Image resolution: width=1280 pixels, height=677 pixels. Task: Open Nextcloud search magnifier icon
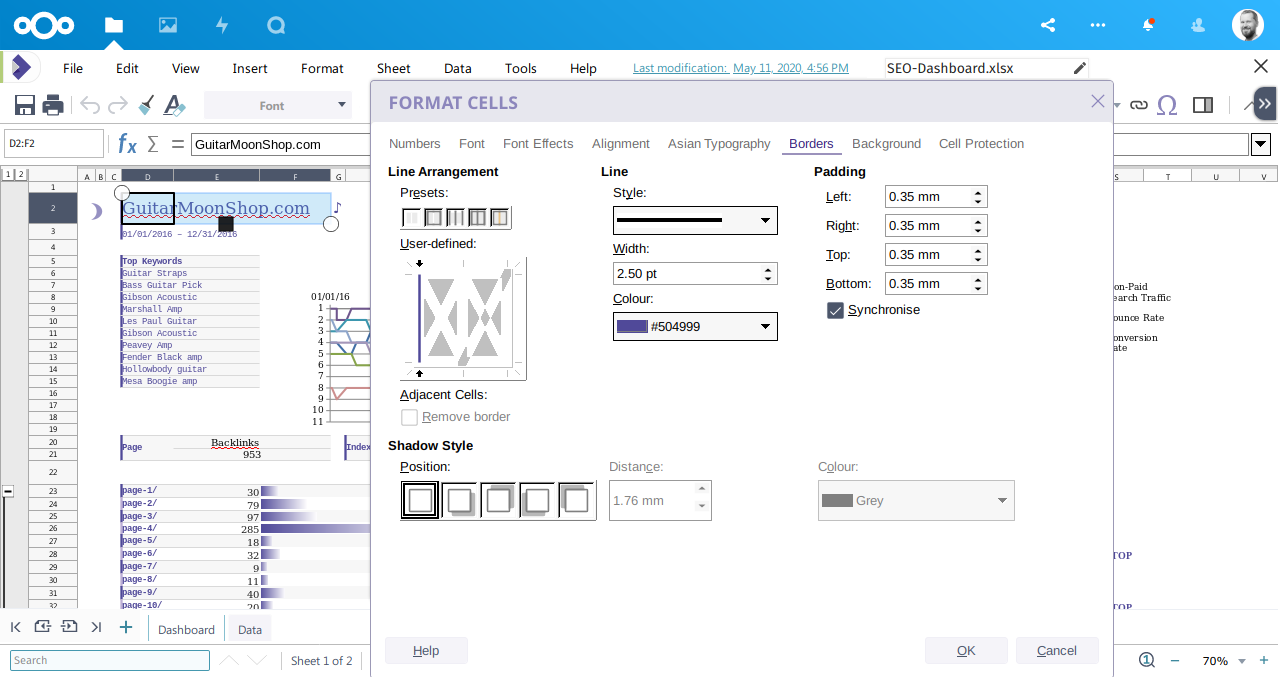point(276,25)
